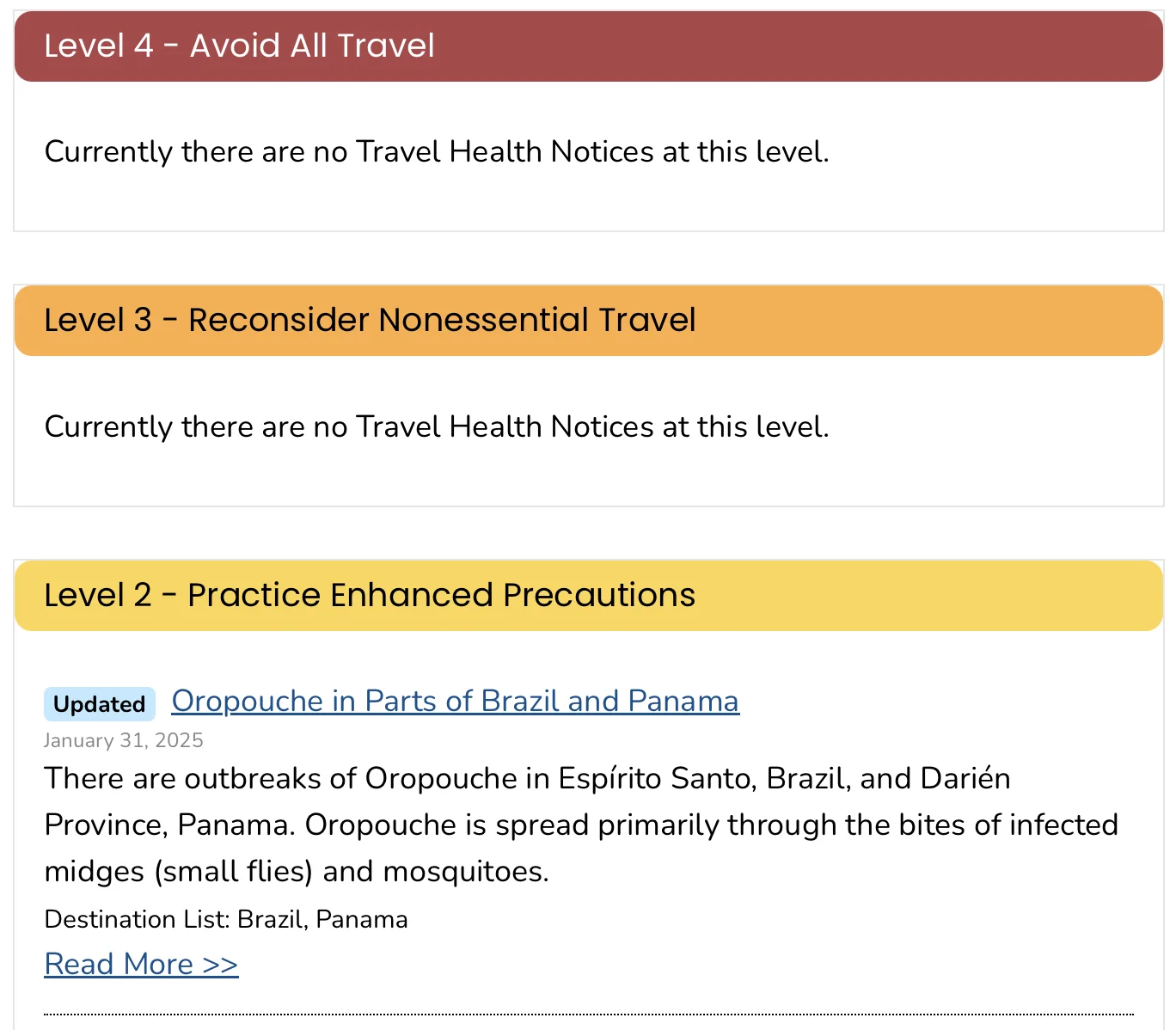This screenshot has width=1176, height=1030.
Task: Click the double-arrow symbol after Read More
Action: point(220,965)
